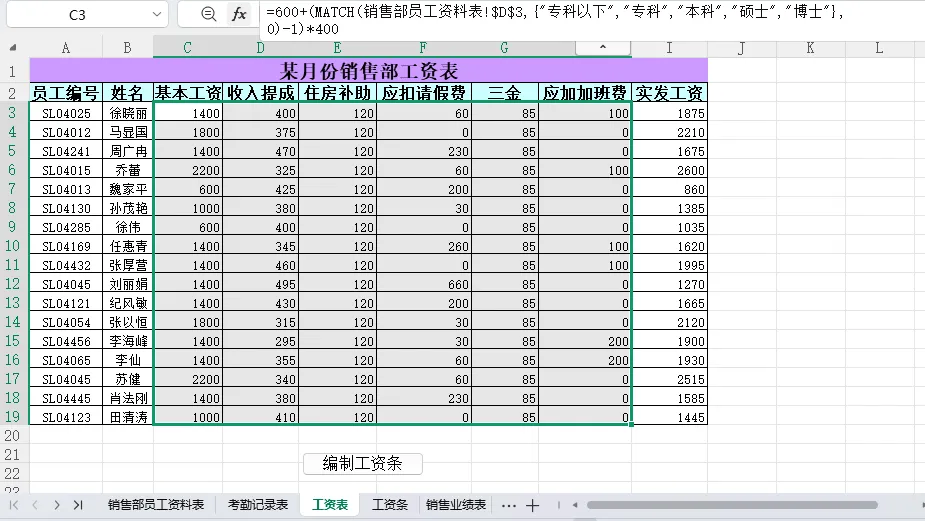Select column C header

coord(187,48)
